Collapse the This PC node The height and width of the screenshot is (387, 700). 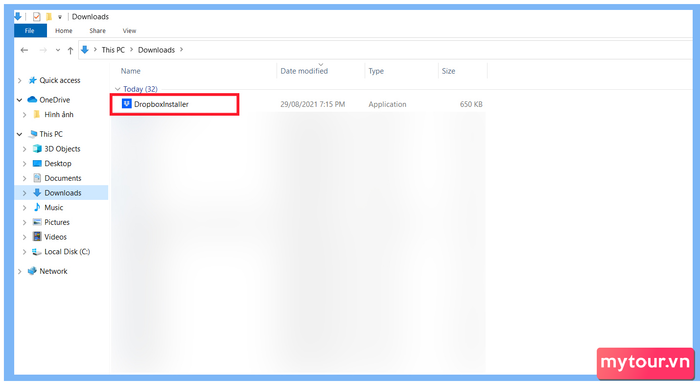click(x=20, y=134)
